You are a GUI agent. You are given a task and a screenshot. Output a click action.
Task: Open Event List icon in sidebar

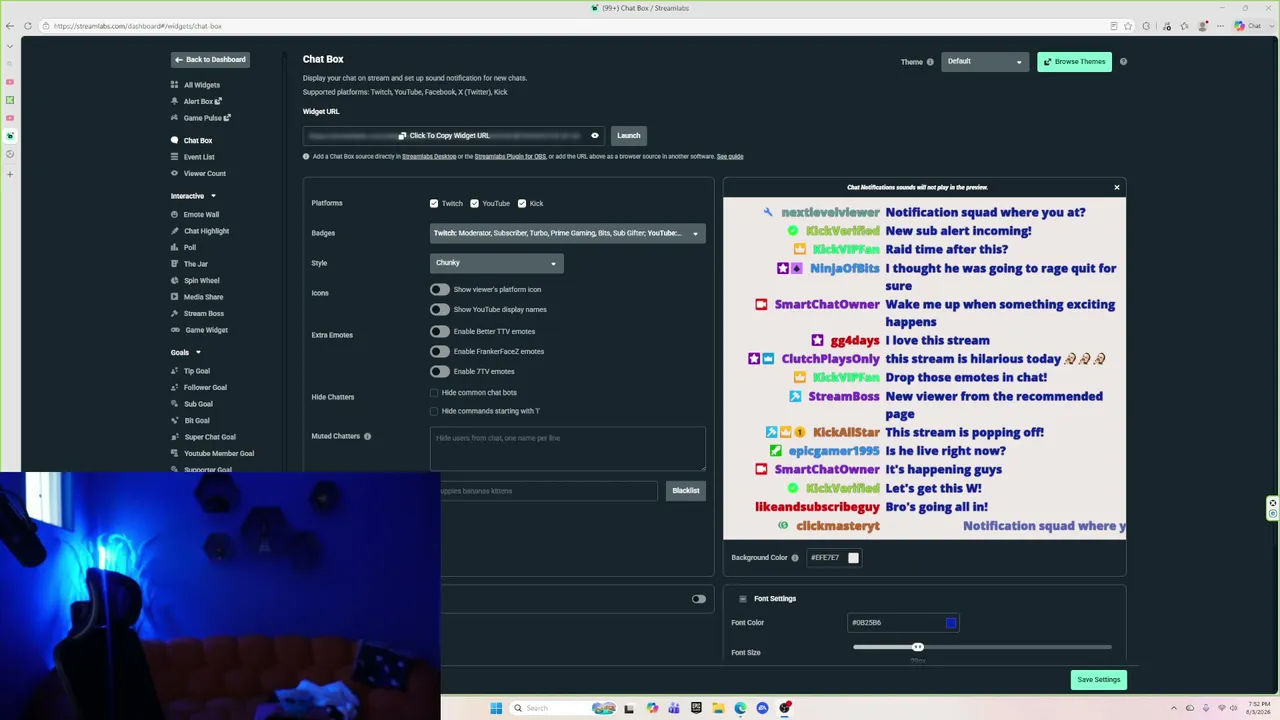click(x=174, y=157)
